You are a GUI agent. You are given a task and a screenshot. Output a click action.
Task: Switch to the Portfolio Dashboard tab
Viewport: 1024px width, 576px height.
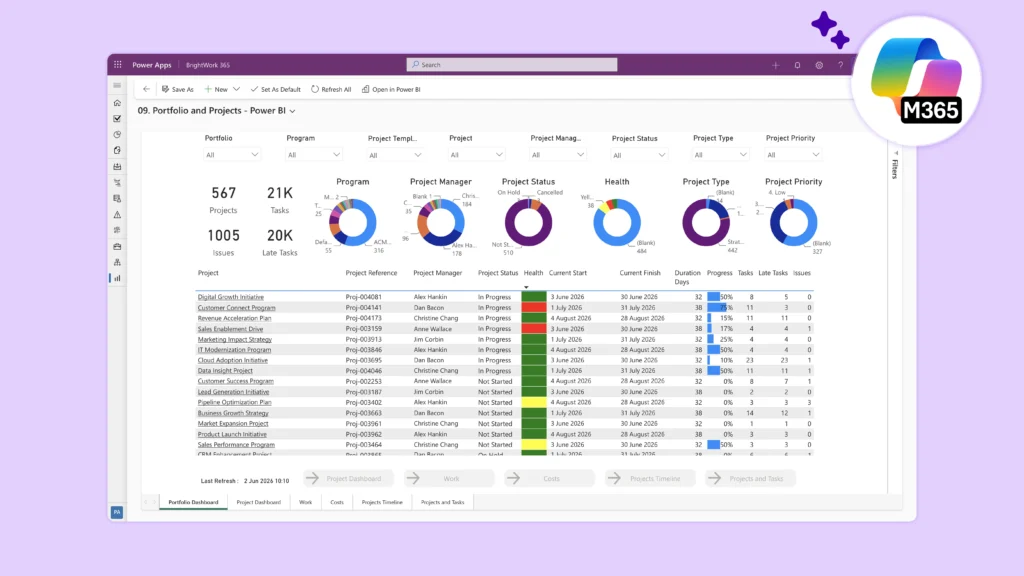pyautogui.click(x=193, y=502)
